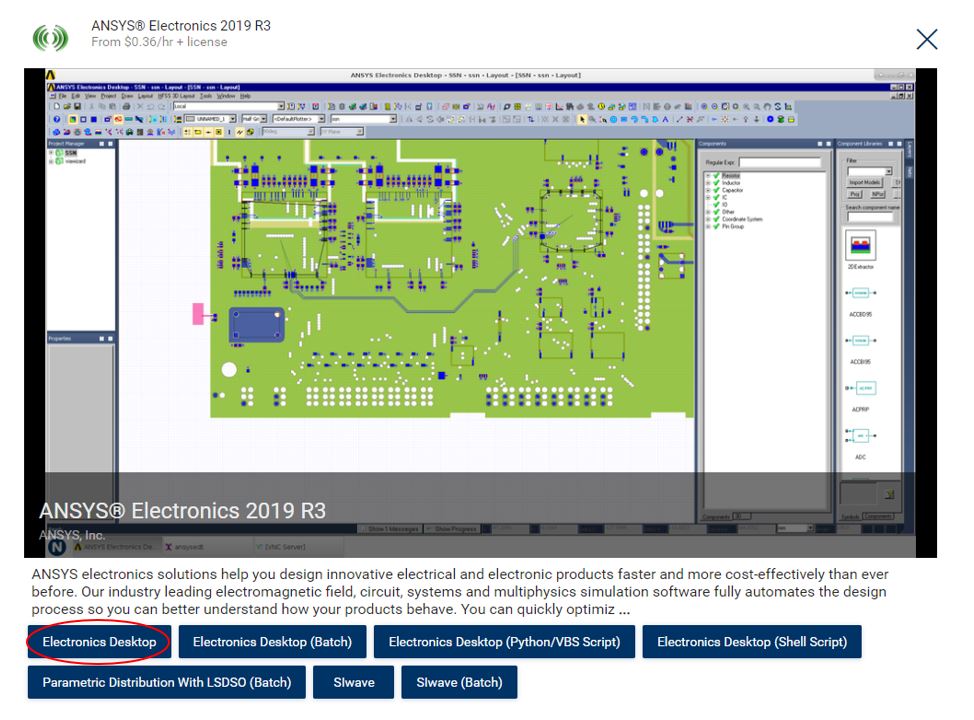Click the blue globe icon in third toolbar row
This screenshot has width=974, height=720.
pyautogui.click(x=56, y=132)
